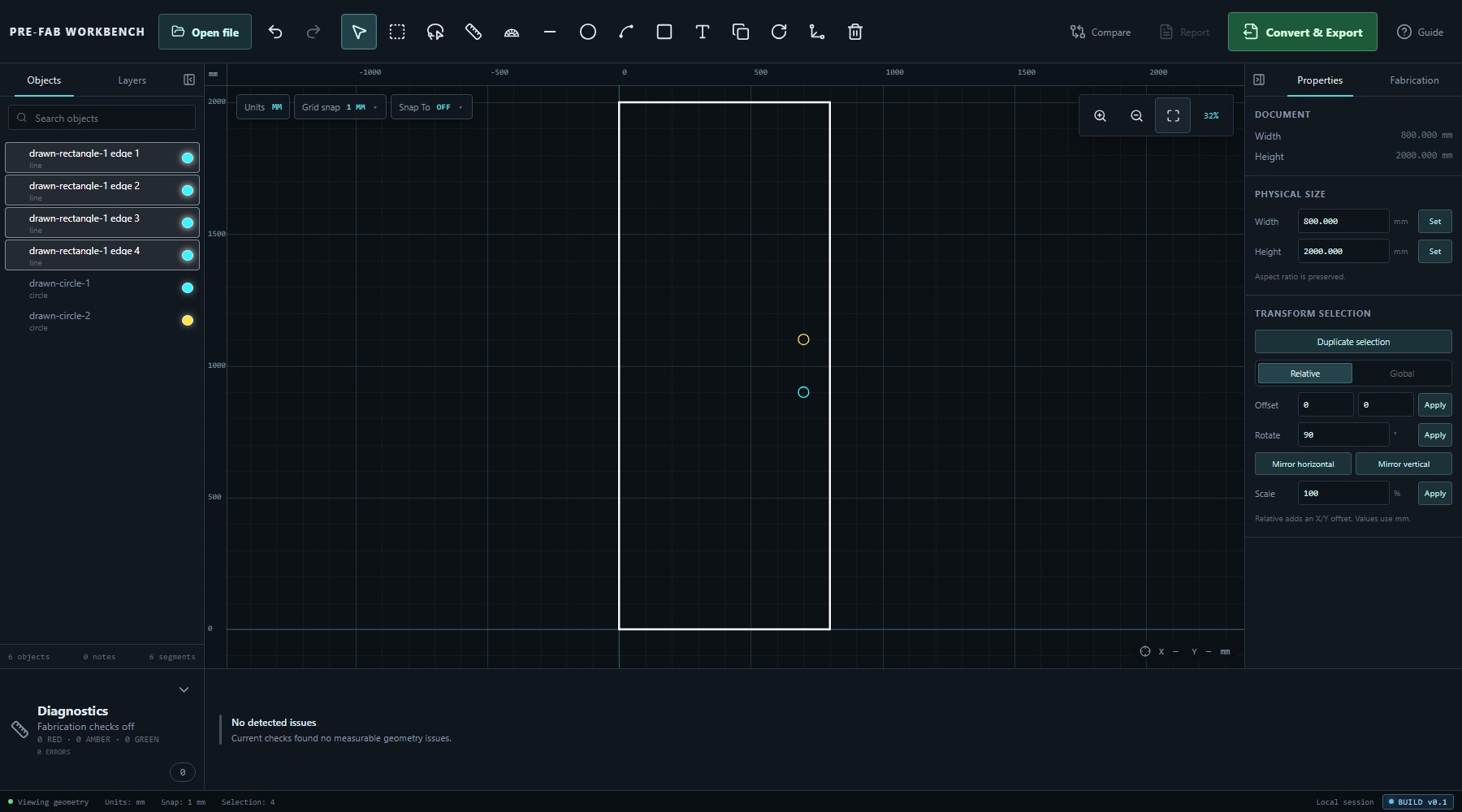
Task: Choose the line drawing tool
Action: (550, 32)
